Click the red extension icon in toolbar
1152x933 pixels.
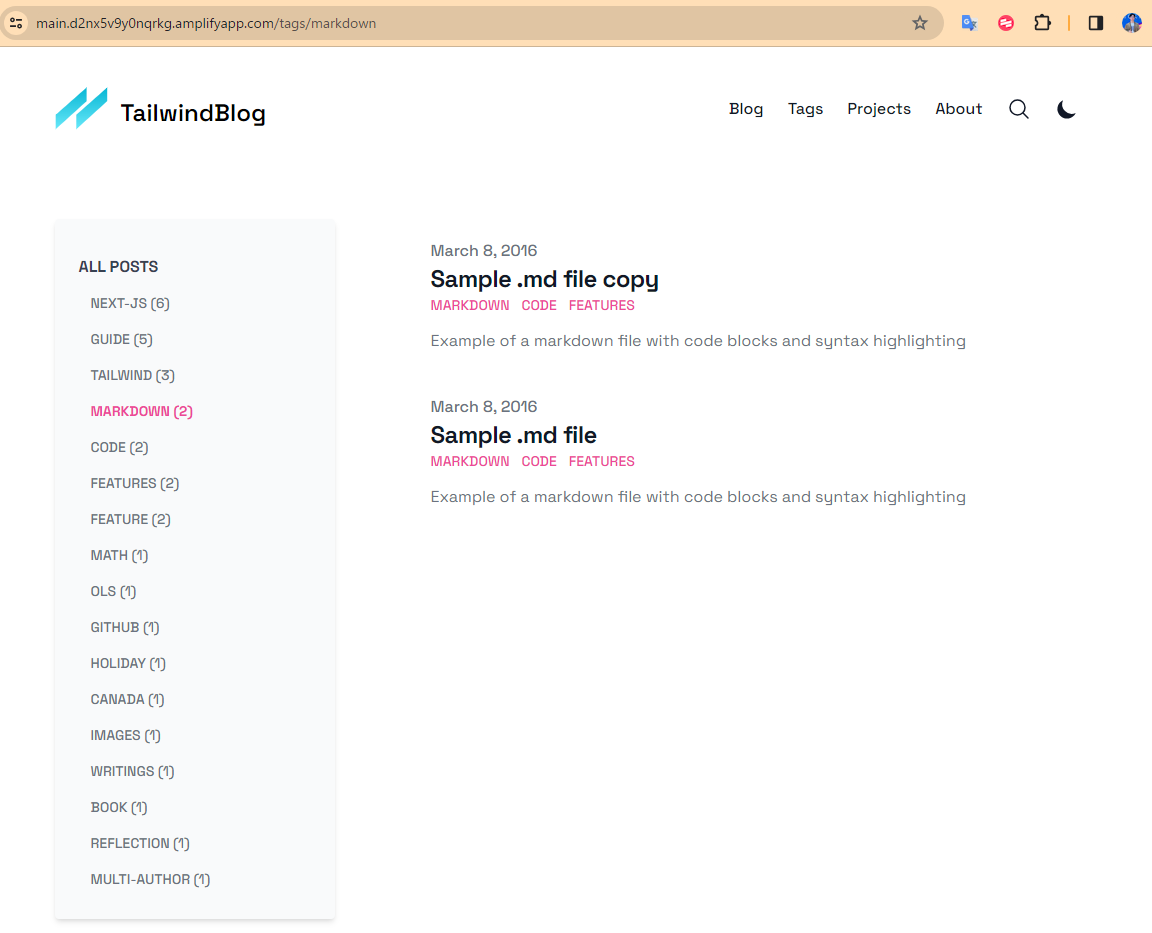point(1006,23)
